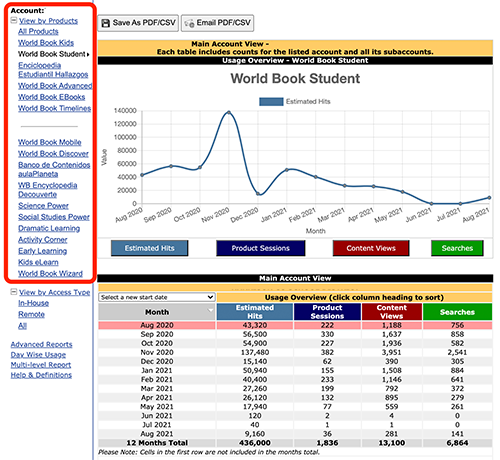This screenshot has height=460, width=500.
Task: Show Searches chart
Action: tap(457, 248)
